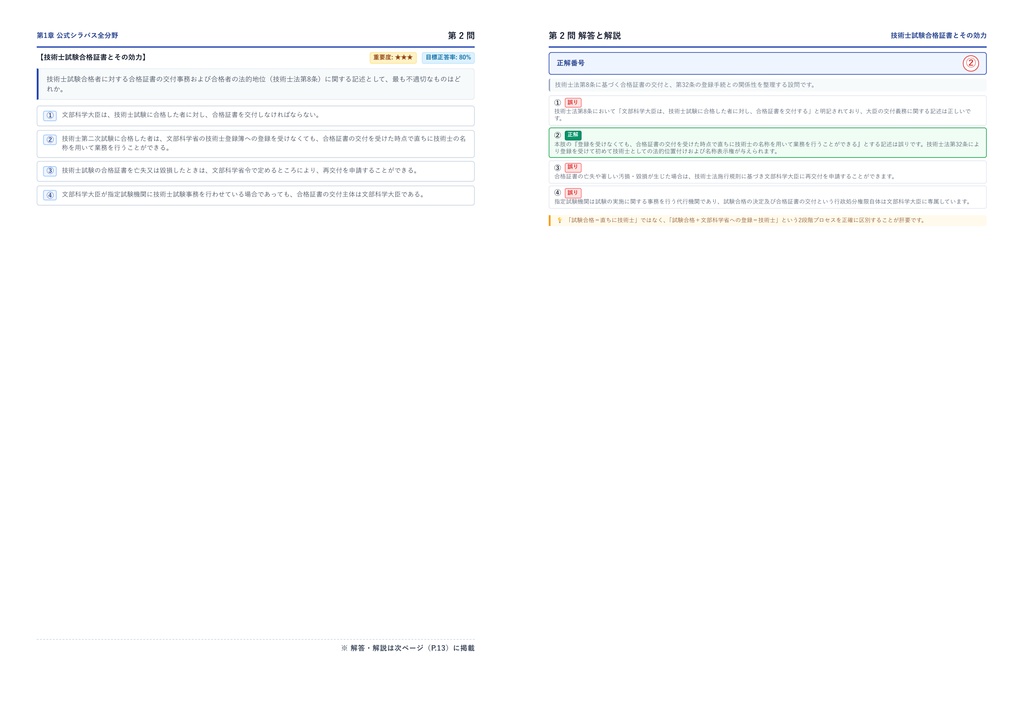The image size is (1024, 724).
Task: Click option text starting 文部科学大臣が指定試験機関に
Action: (243, 195)
